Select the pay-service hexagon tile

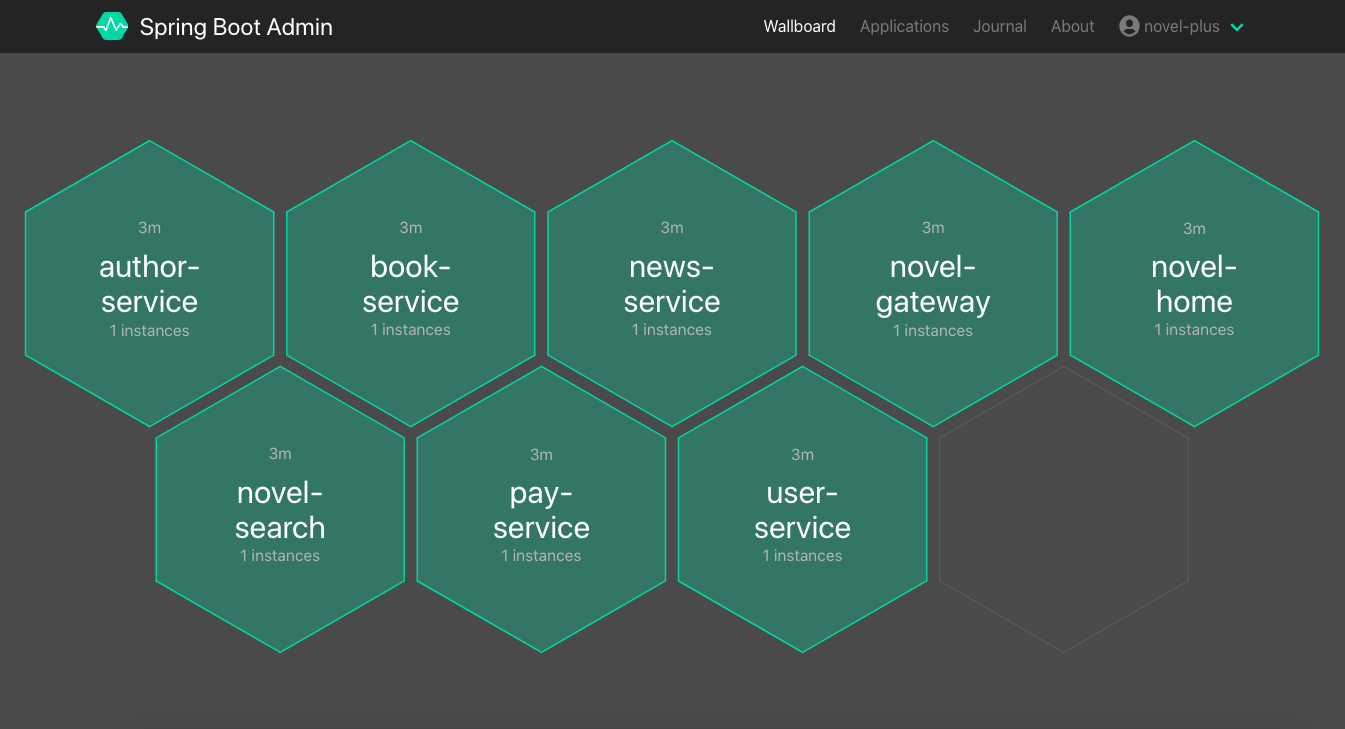pos(541,509)
